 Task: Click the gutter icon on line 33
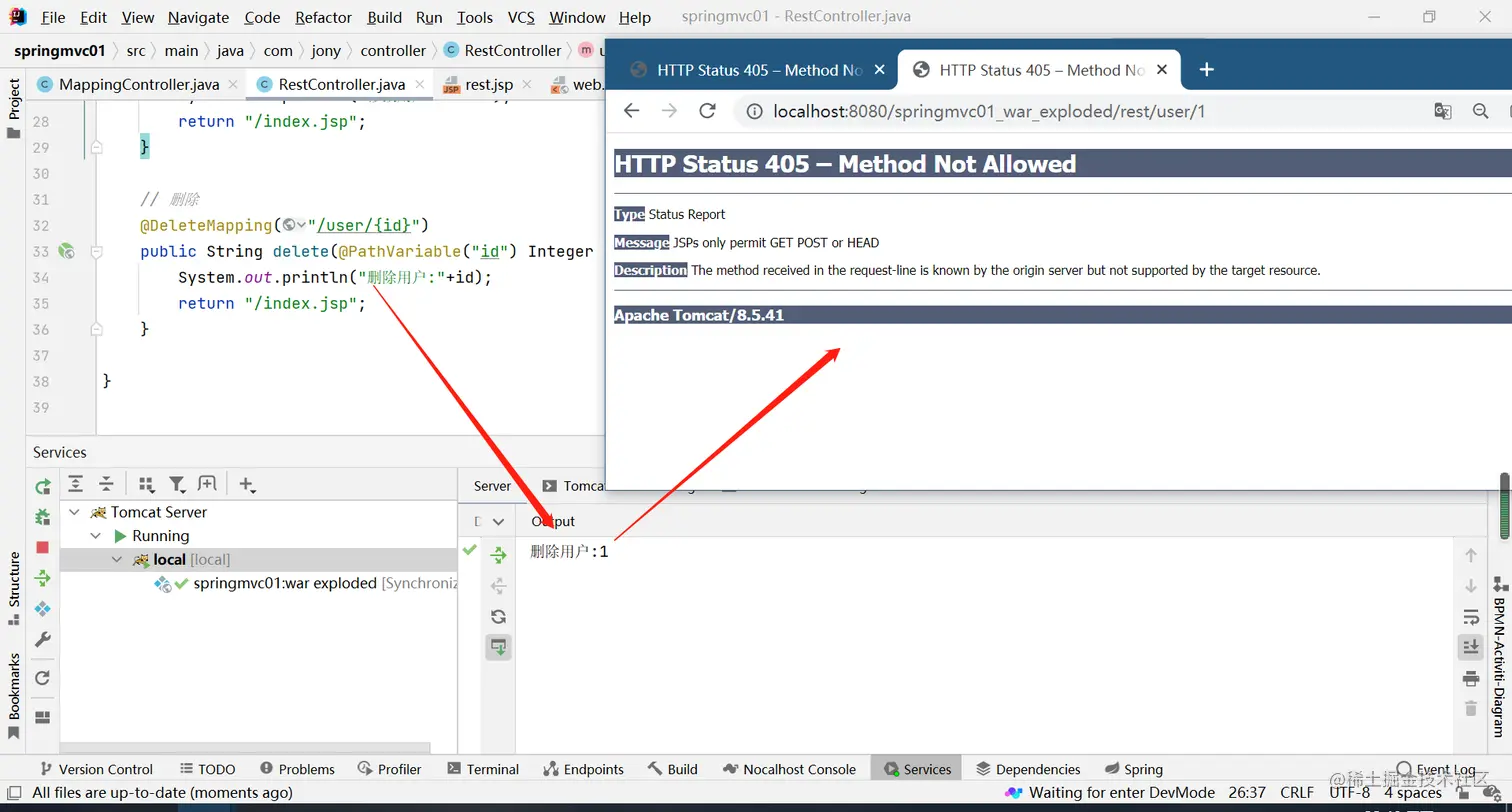66,251
